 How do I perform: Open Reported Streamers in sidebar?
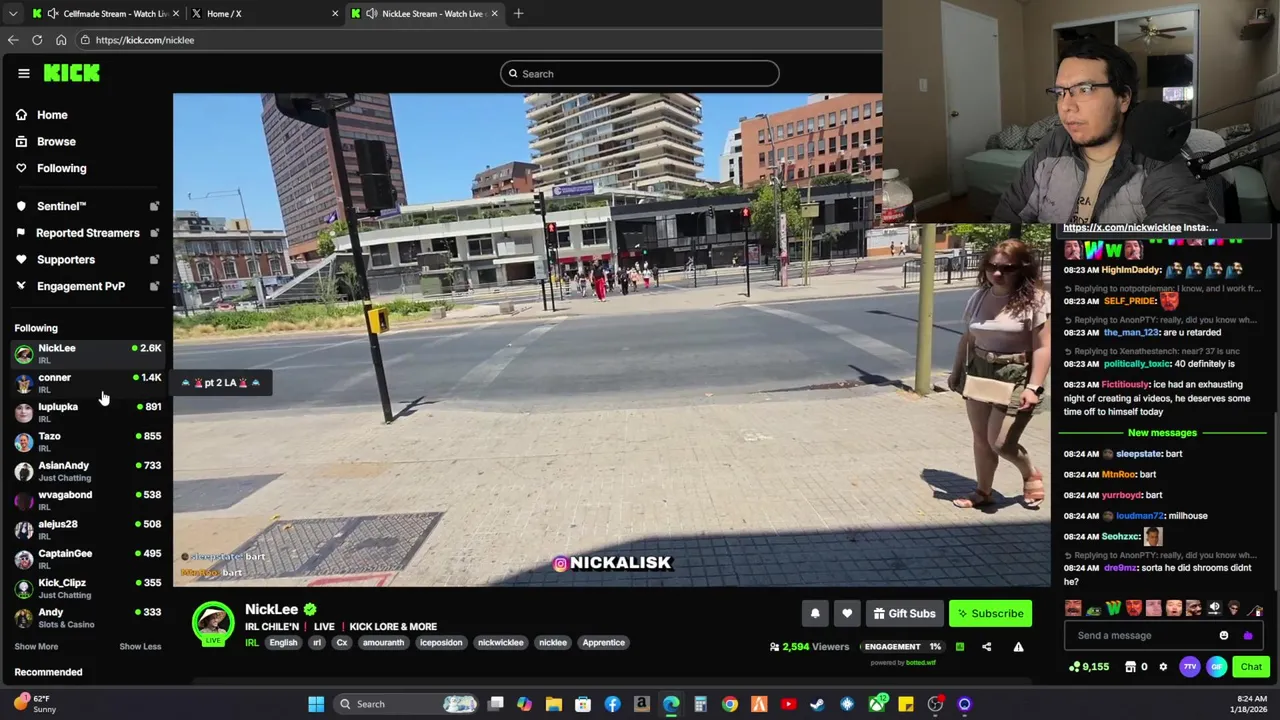(87, 233)
